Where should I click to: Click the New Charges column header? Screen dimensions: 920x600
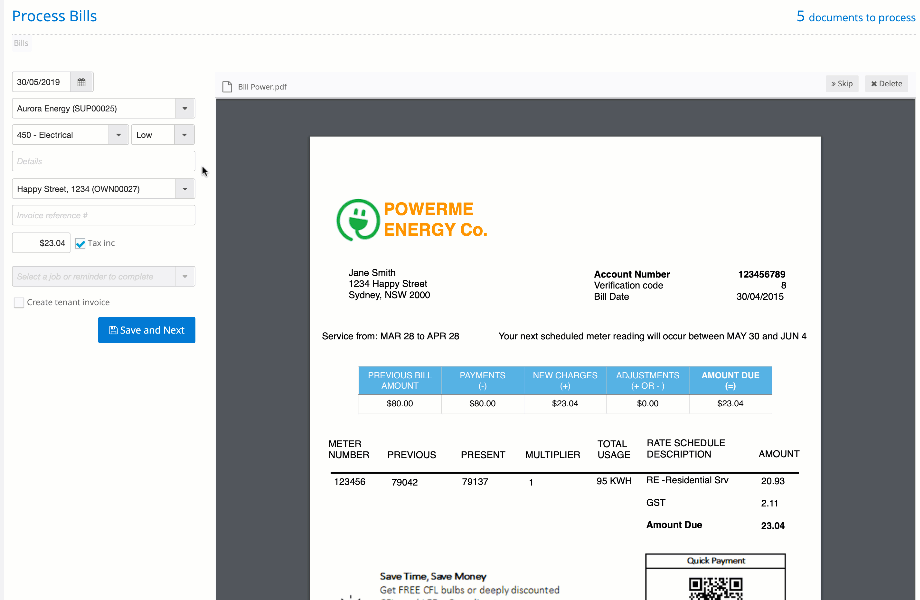(565, 381)
